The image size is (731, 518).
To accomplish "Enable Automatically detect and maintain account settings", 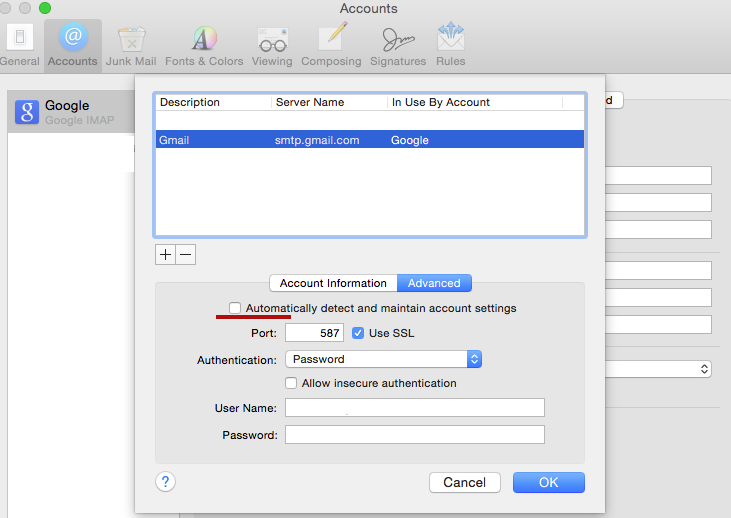I will point(235,308).
